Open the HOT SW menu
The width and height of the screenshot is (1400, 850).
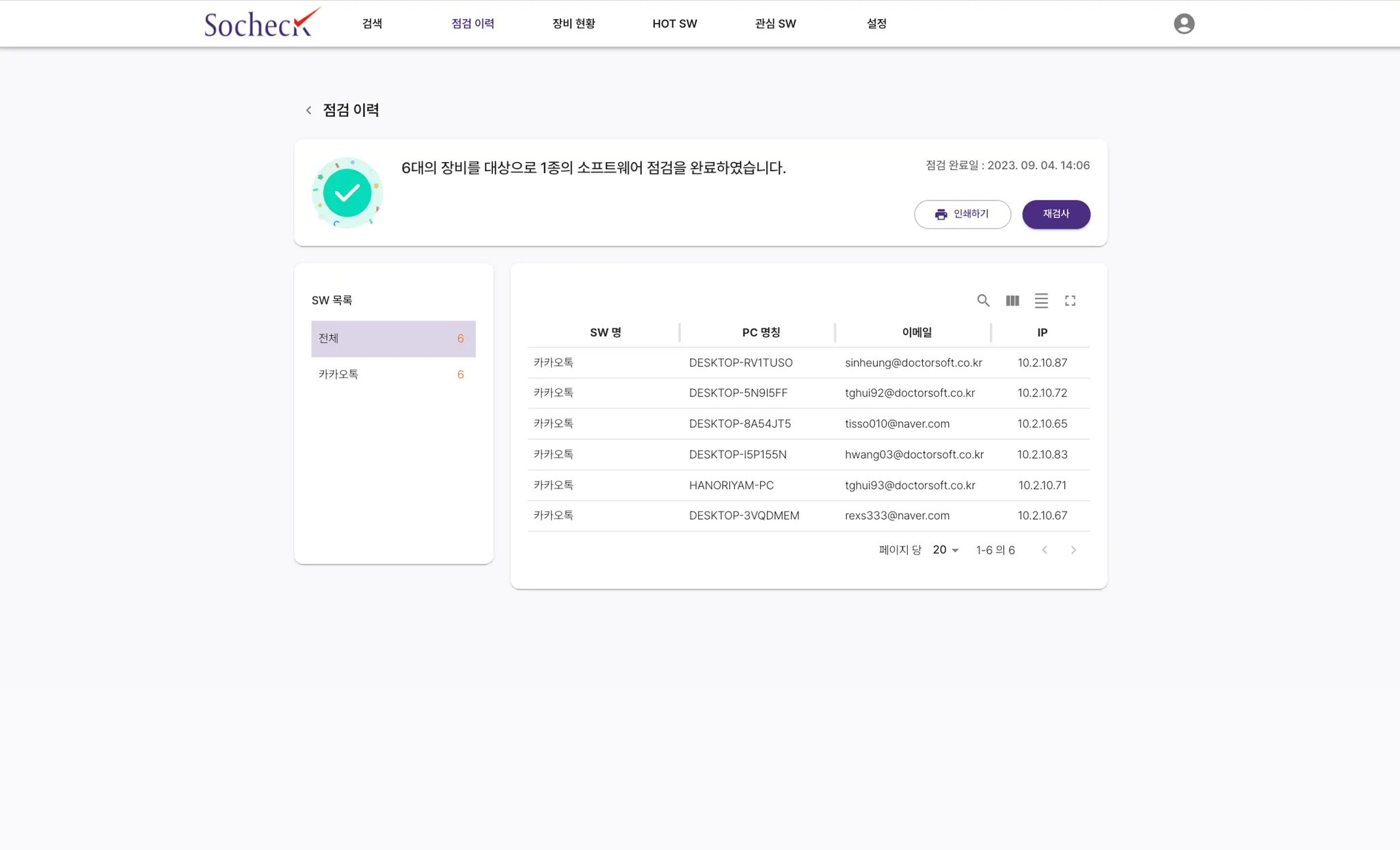(674, 24)
